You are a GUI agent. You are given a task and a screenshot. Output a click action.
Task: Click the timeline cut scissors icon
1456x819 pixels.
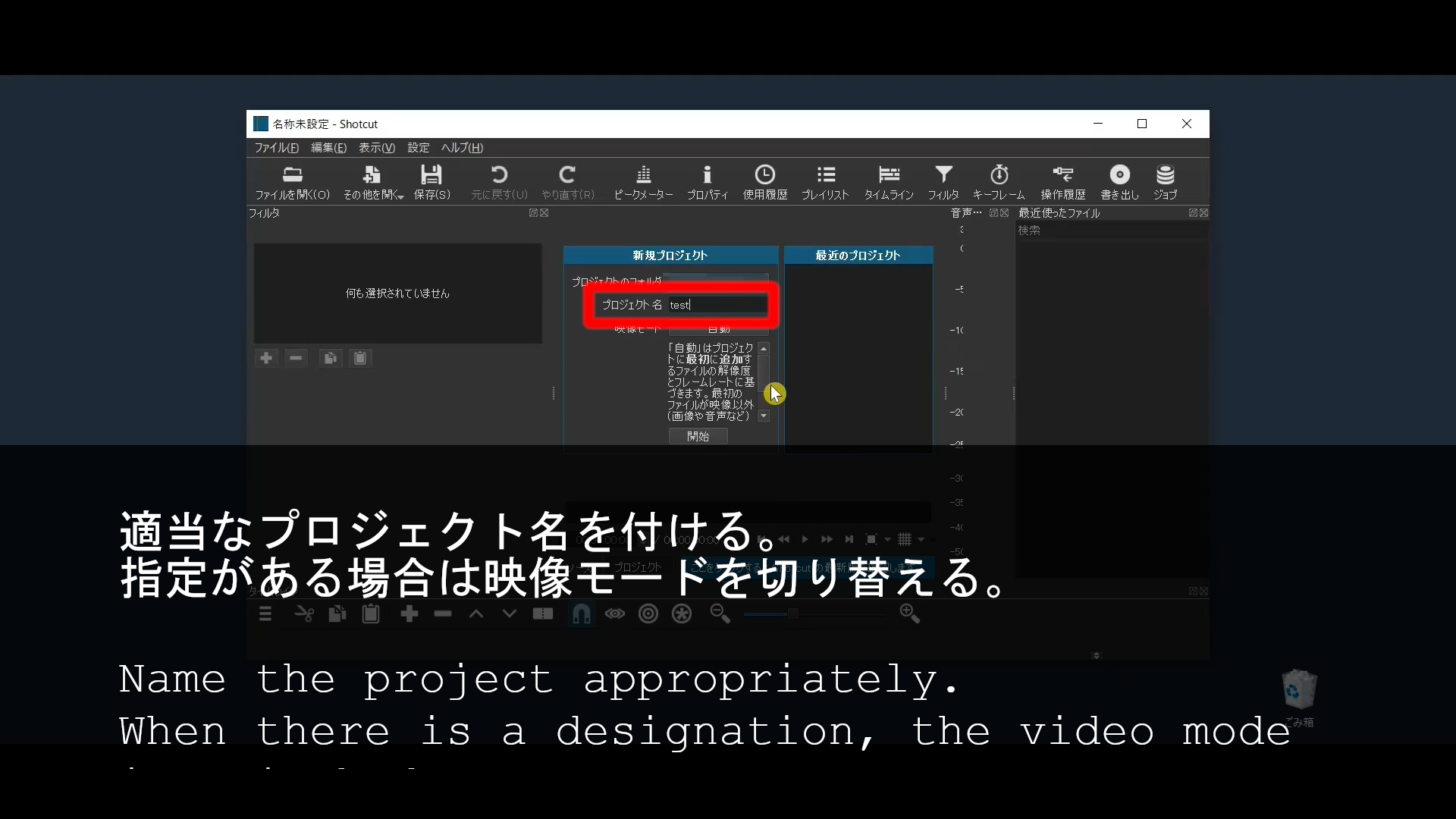(x=304, y=613)
